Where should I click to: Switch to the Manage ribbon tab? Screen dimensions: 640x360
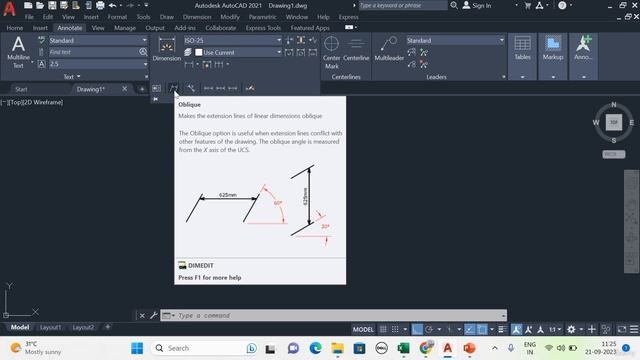coord(124,28)
